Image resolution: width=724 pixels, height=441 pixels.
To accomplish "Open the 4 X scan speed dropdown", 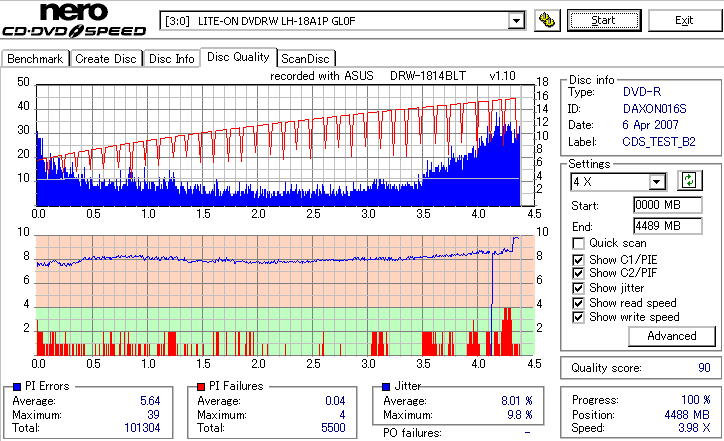I will [656, 181].
